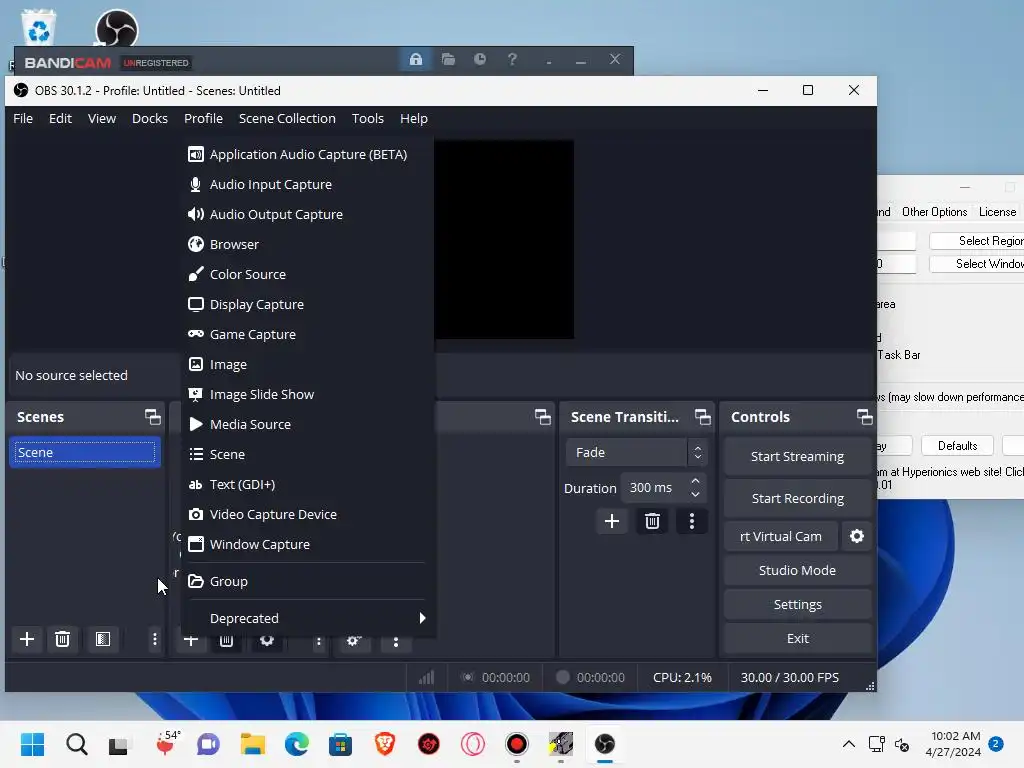Add a Color Source
1024x768 pixels.
[307, 274]
